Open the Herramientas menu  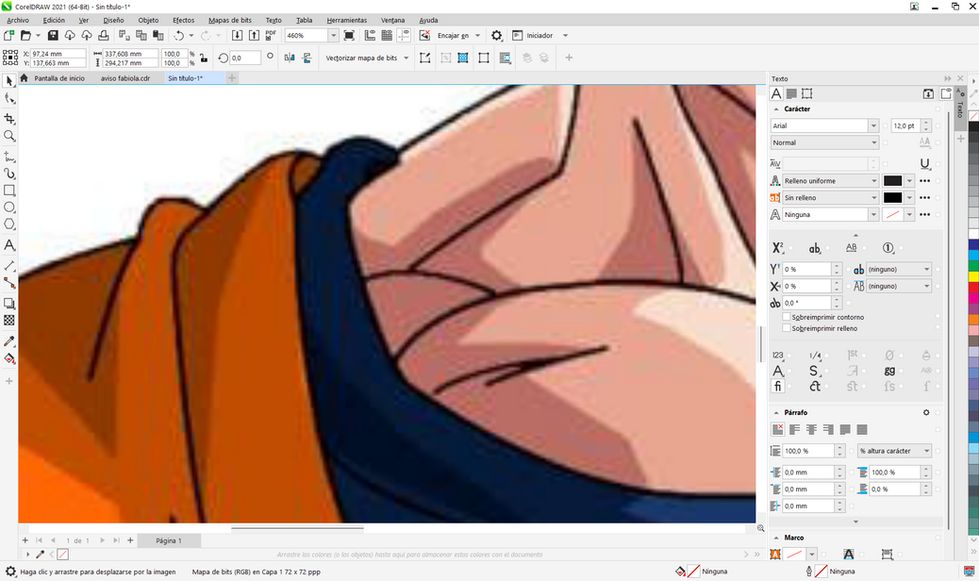(347, 20)
